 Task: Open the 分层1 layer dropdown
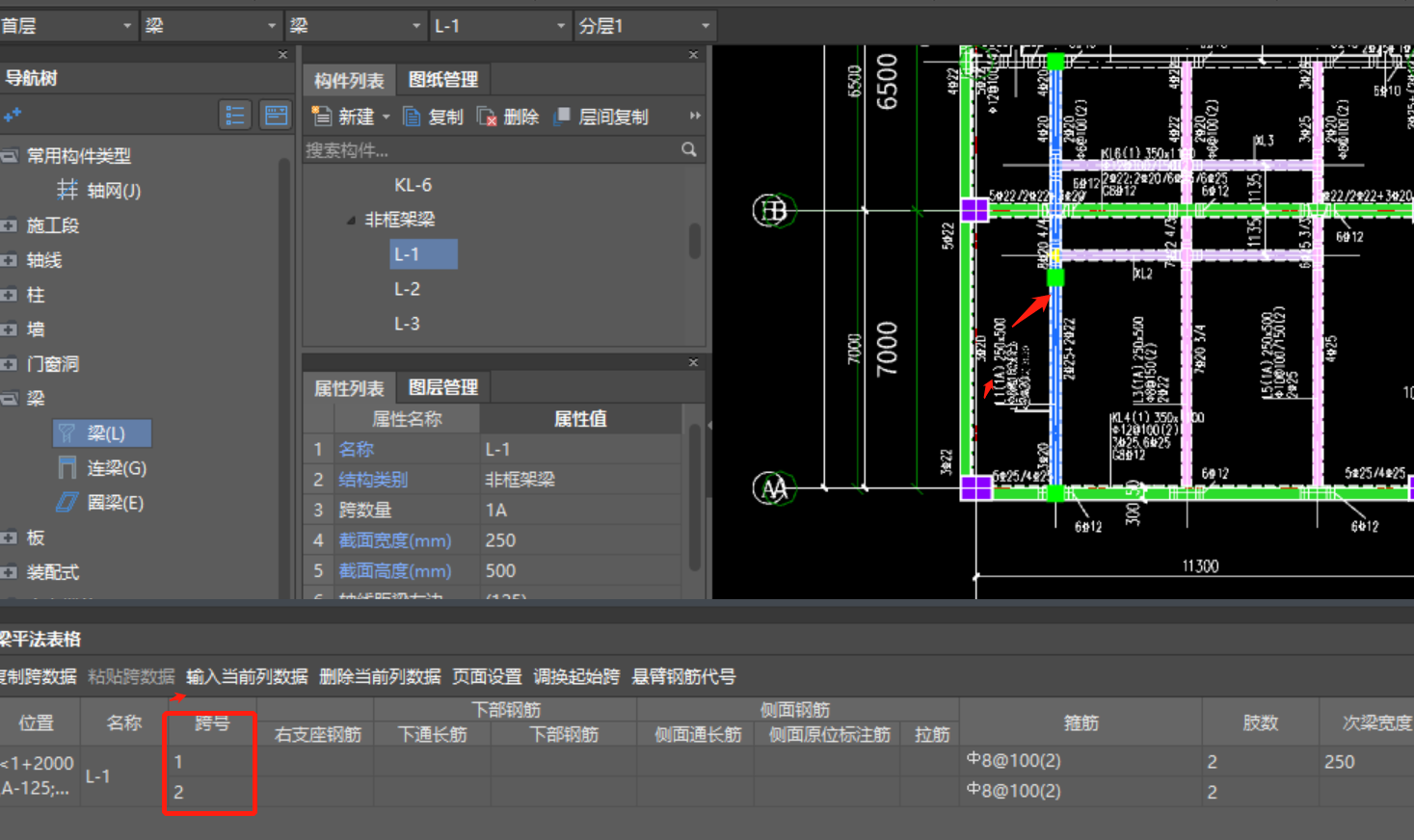pos(645,26)
